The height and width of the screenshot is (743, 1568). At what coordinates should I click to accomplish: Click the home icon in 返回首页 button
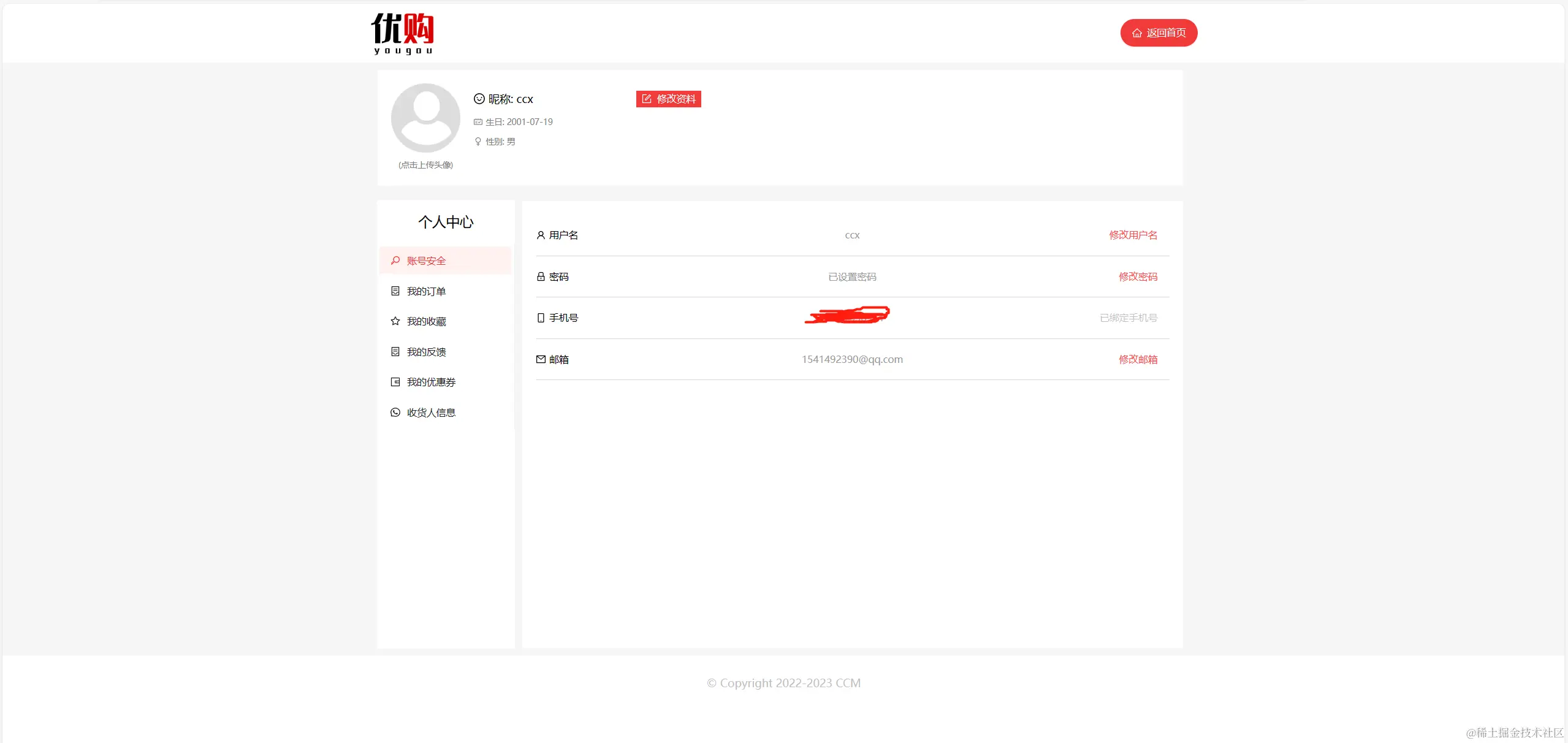(1136, 33)
